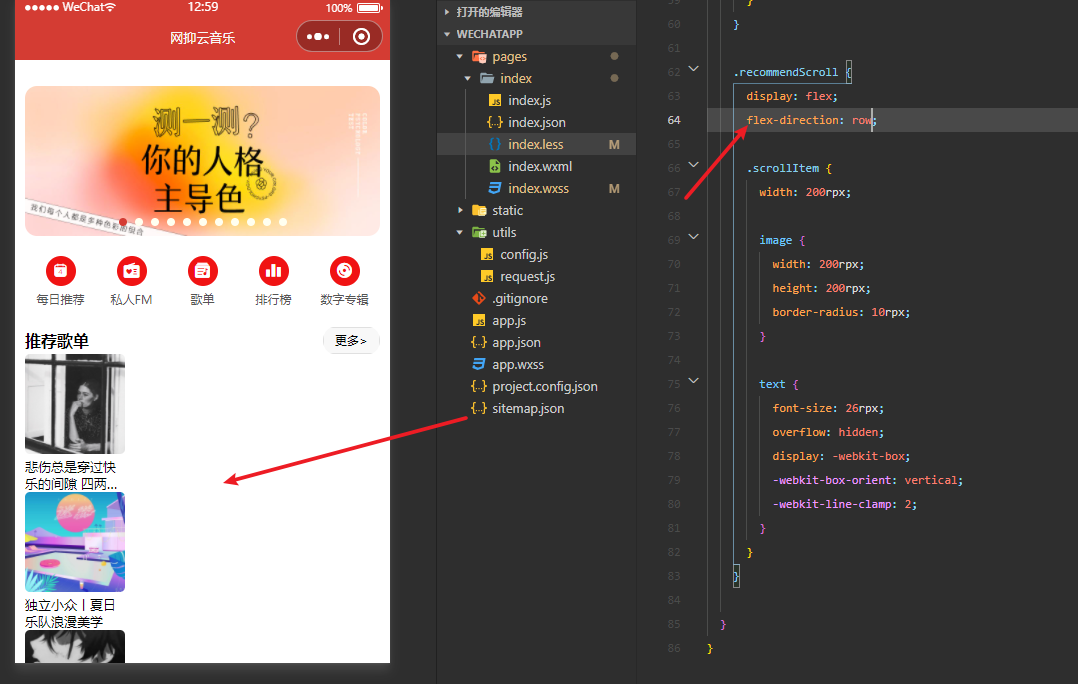Viewport: 1078px width, 684px height.
Task: Click the utils folder icon
Action: (479, 232)
